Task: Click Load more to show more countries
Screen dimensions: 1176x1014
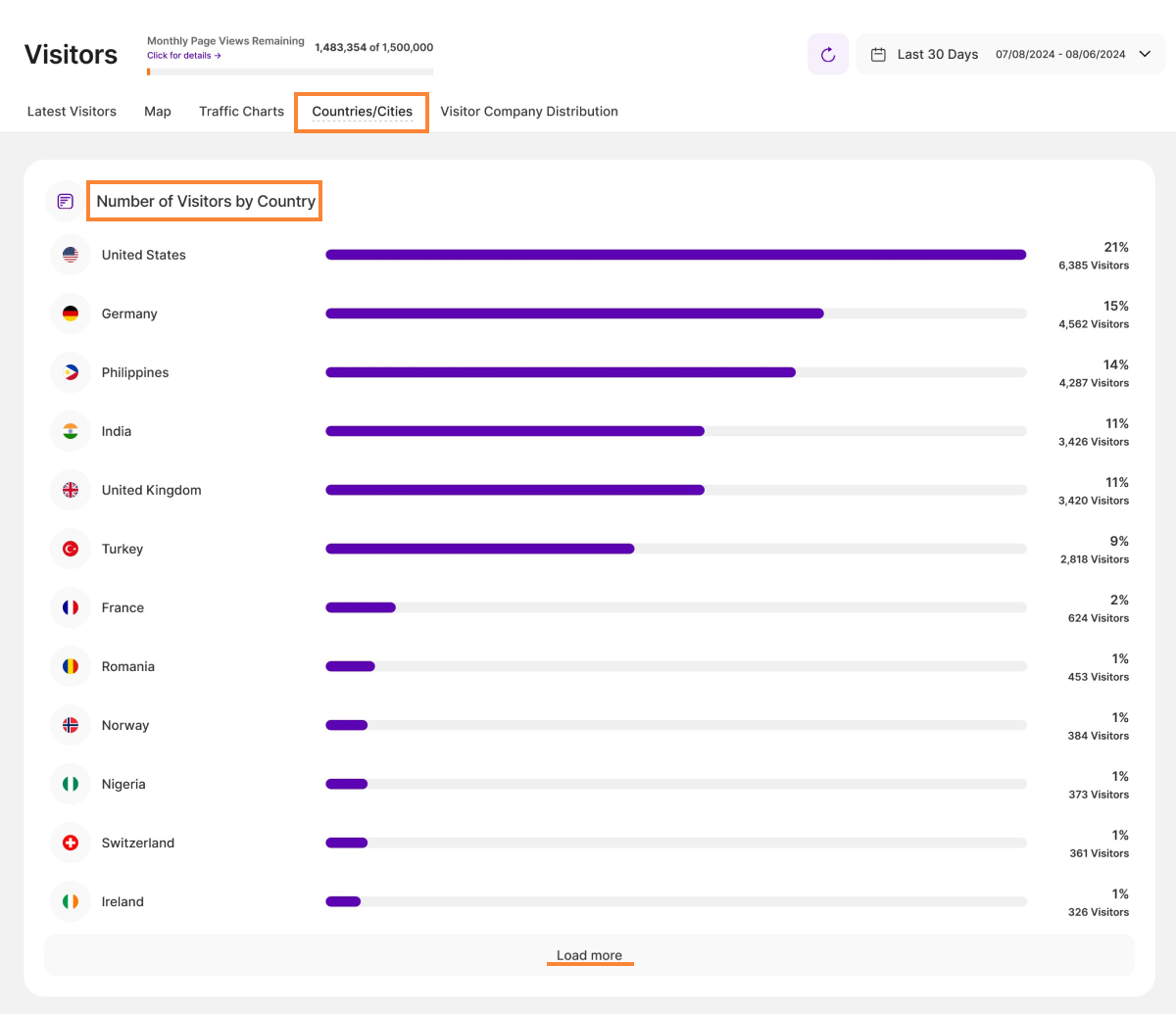Action: pyautogui.click(x=589, y=955)
